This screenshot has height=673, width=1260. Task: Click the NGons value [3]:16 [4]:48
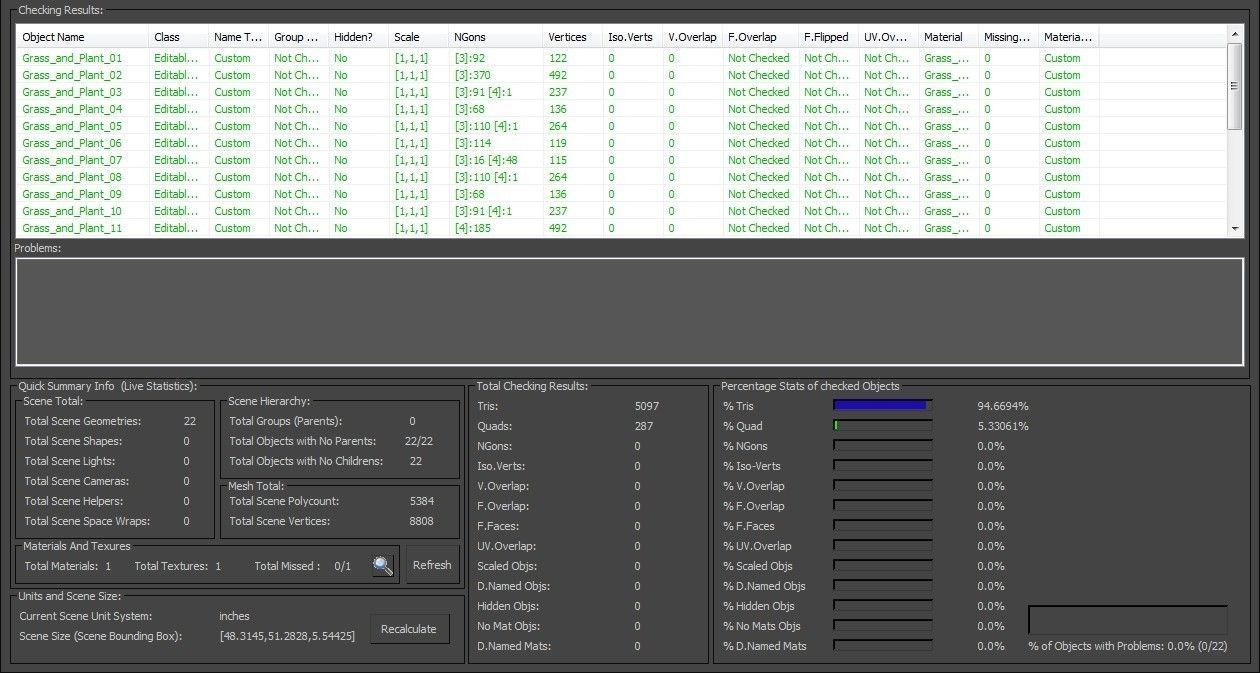pyautogui.click(x=485, y=160)
